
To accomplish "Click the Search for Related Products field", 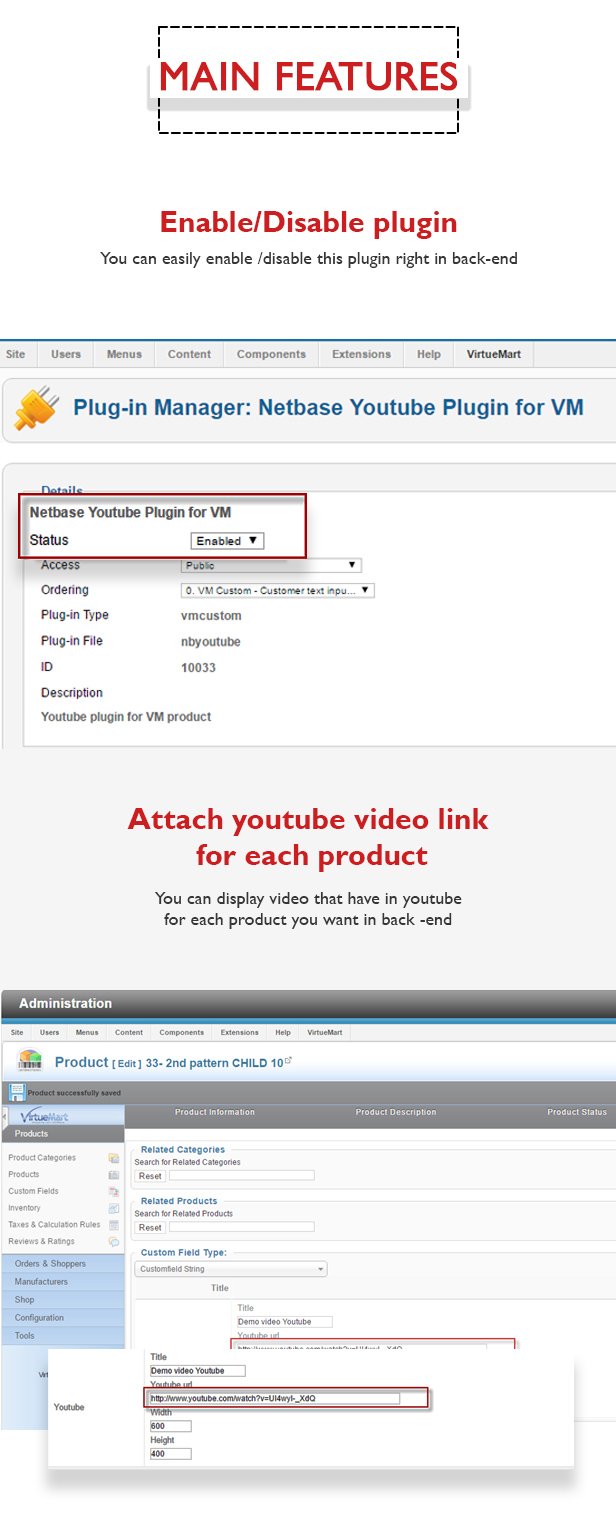I will pos(241,1227).
